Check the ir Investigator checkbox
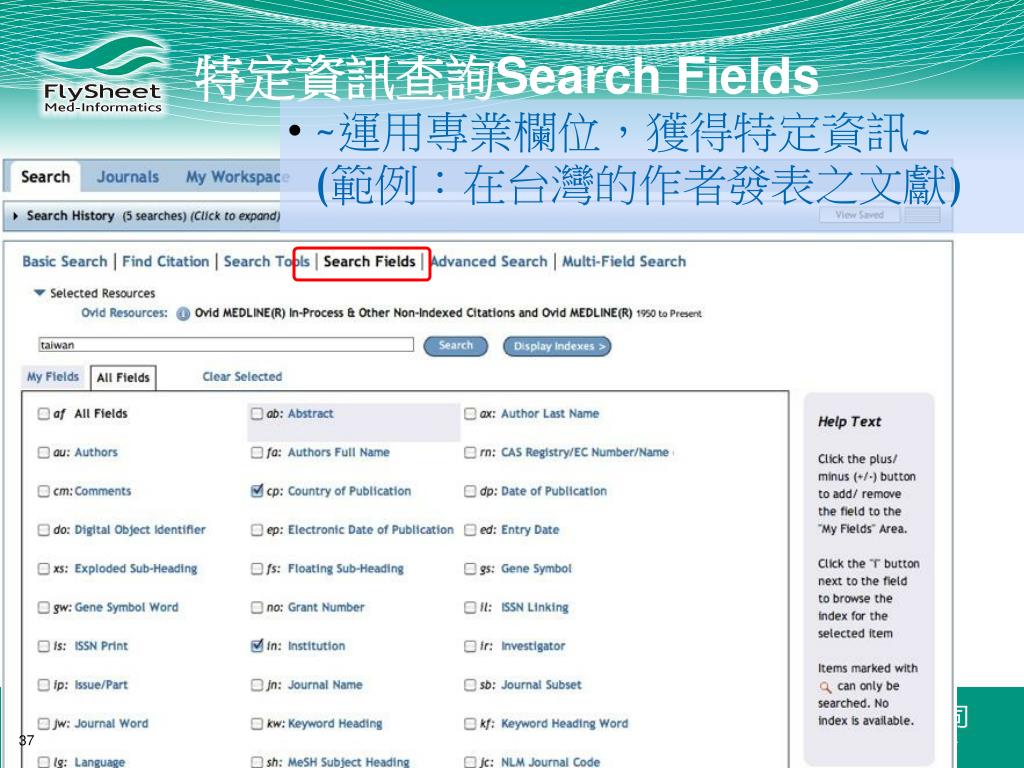 coord(470,646)
